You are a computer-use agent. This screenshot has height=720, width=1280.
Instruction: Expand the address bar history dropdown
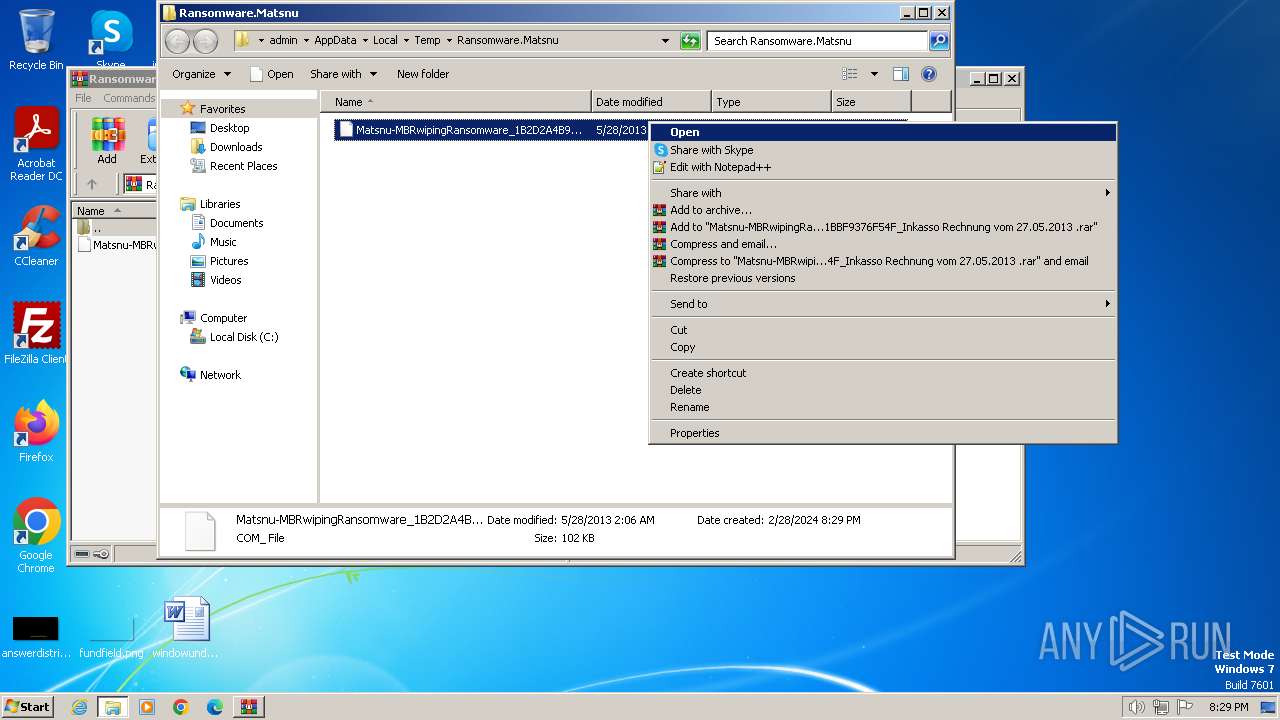(665, 41)
